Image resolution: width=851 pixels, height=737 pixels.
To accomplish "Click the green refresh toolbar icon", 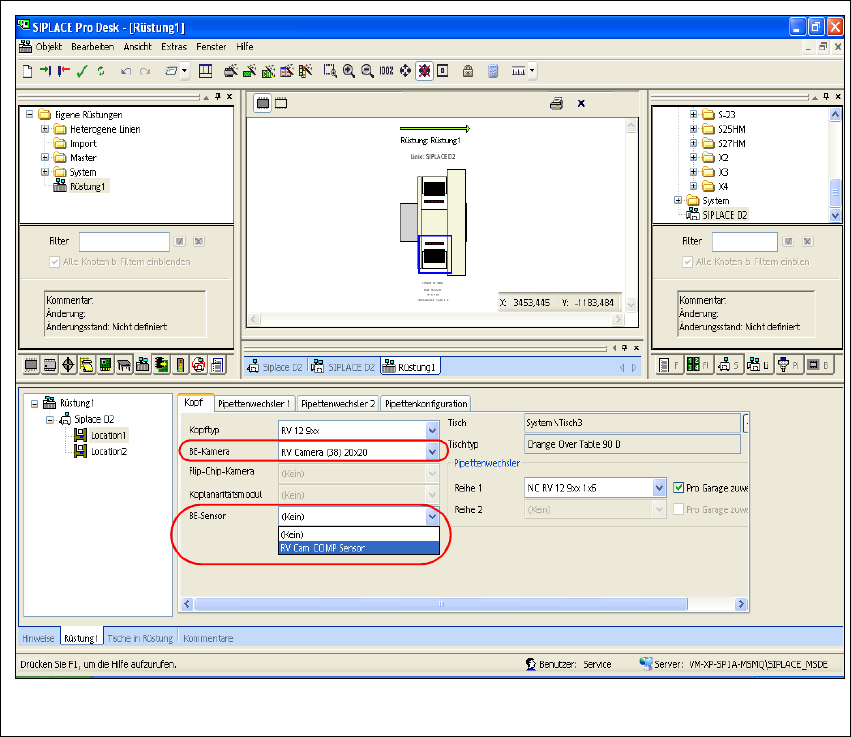I will point(101,71).
